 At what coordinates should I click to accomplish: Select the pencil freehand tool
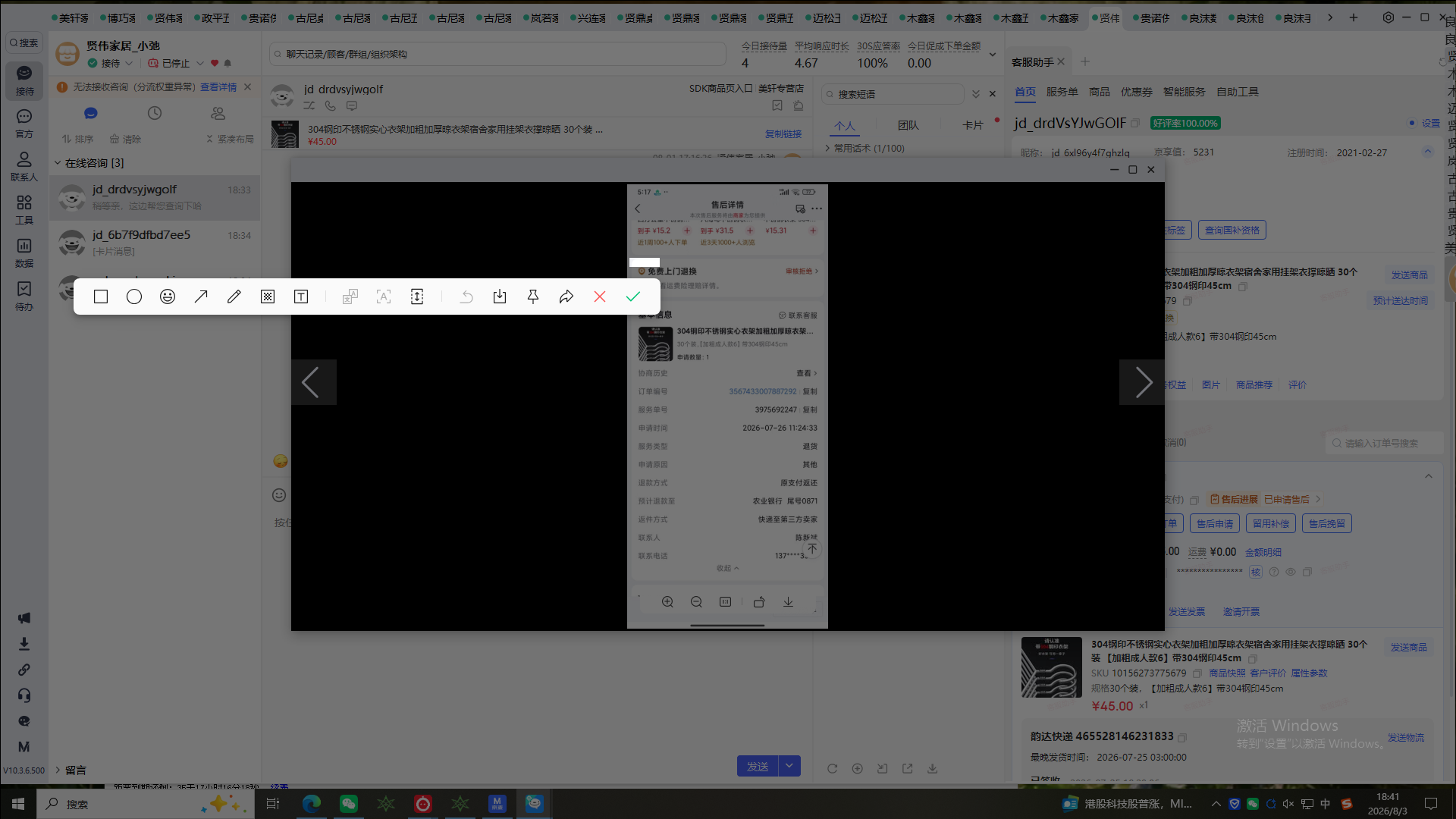(x=234, y=297)
